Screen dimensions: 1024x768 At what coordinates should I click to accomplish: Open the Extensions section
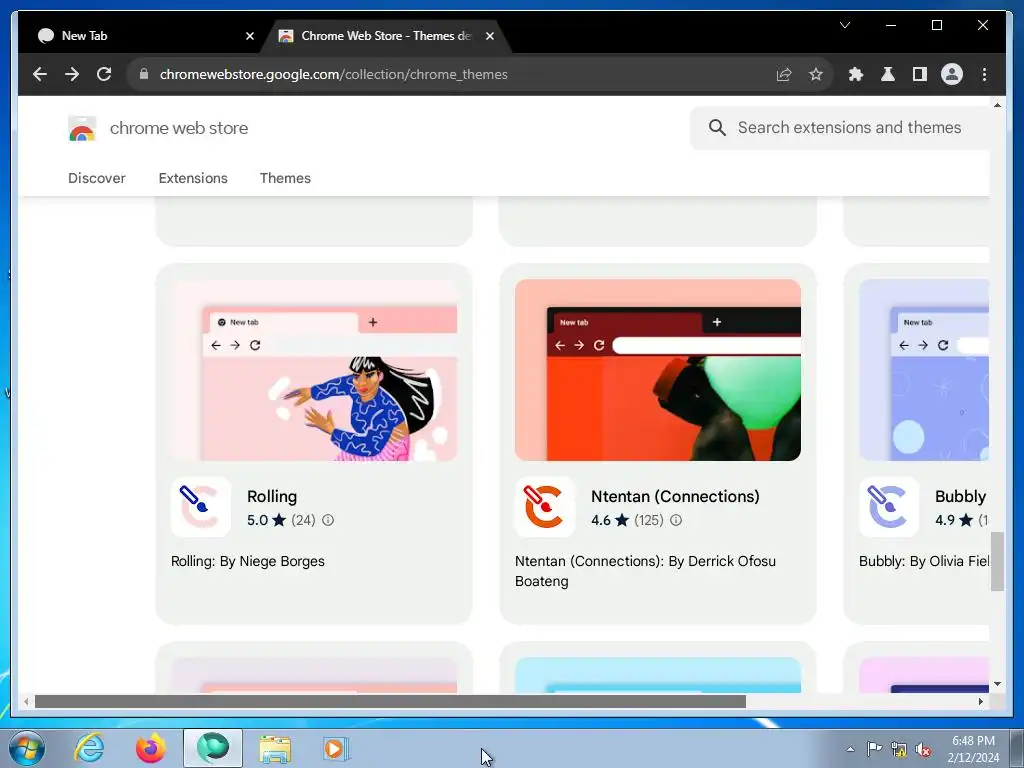point(193,178)
